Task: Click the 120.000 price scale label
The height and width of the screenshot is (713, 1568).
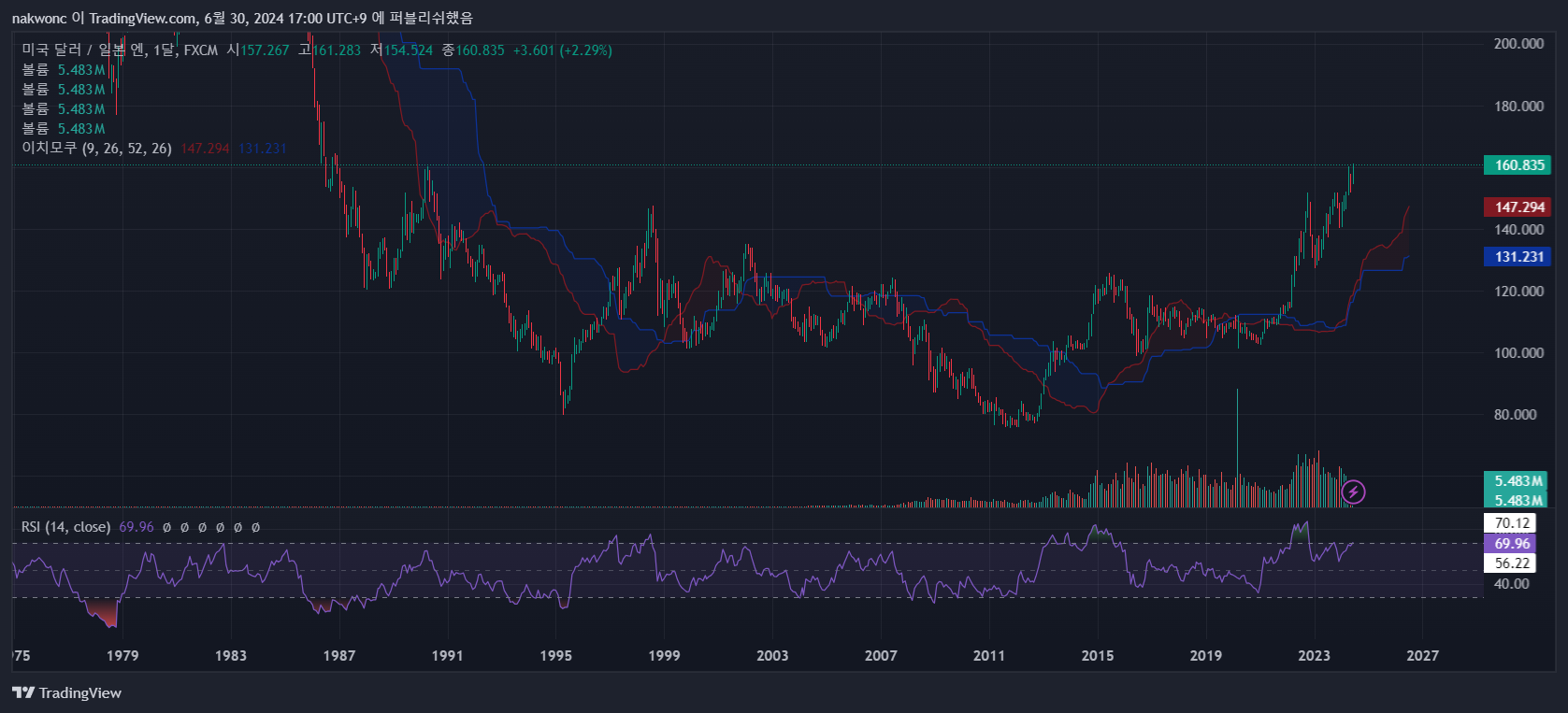Action: tap(1518, 291)
